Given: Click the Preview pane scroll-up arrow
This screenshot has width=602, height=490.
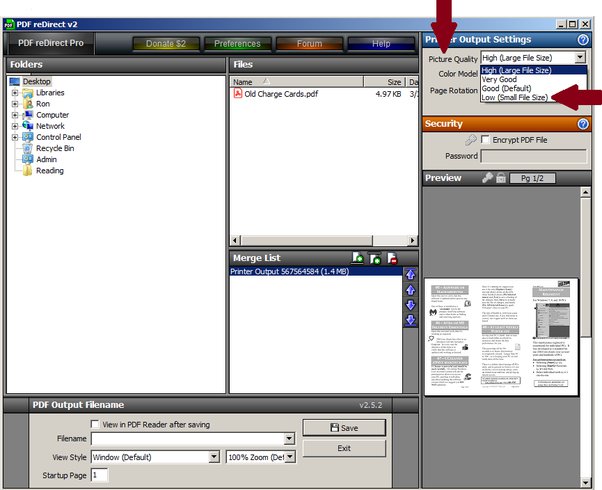Looking at the screenshot, I should 585,192.
